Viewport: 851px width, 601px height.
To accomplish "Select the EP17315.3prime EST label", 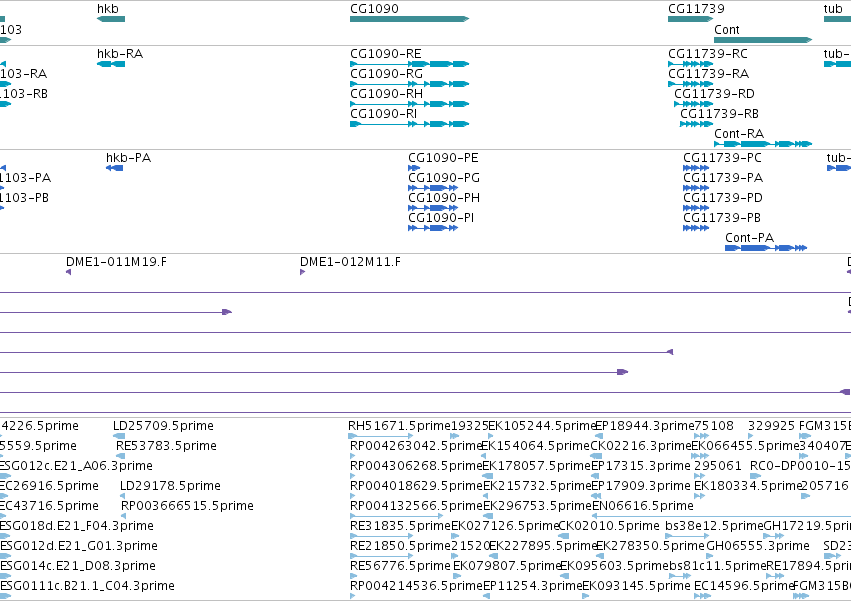I will pos(640,466).
